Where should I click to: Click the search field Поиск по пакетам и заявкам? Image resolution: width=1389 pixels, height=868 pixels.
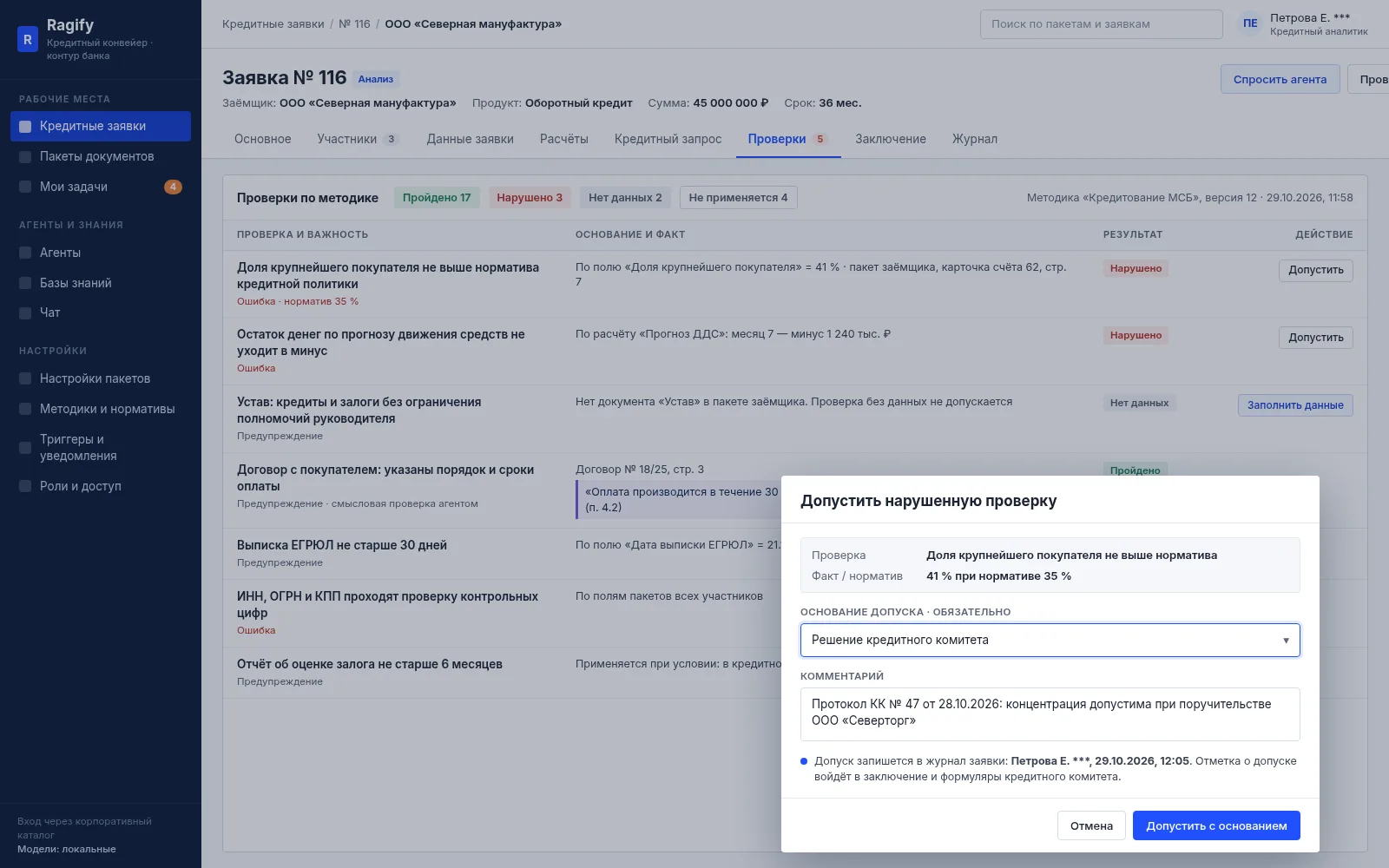[x=1101, y=24]
